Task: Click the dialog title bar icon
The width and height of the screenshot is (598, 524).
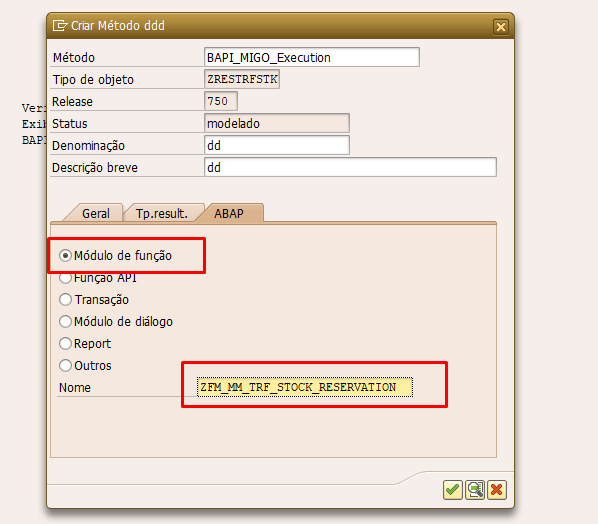Action: [60, 26]
